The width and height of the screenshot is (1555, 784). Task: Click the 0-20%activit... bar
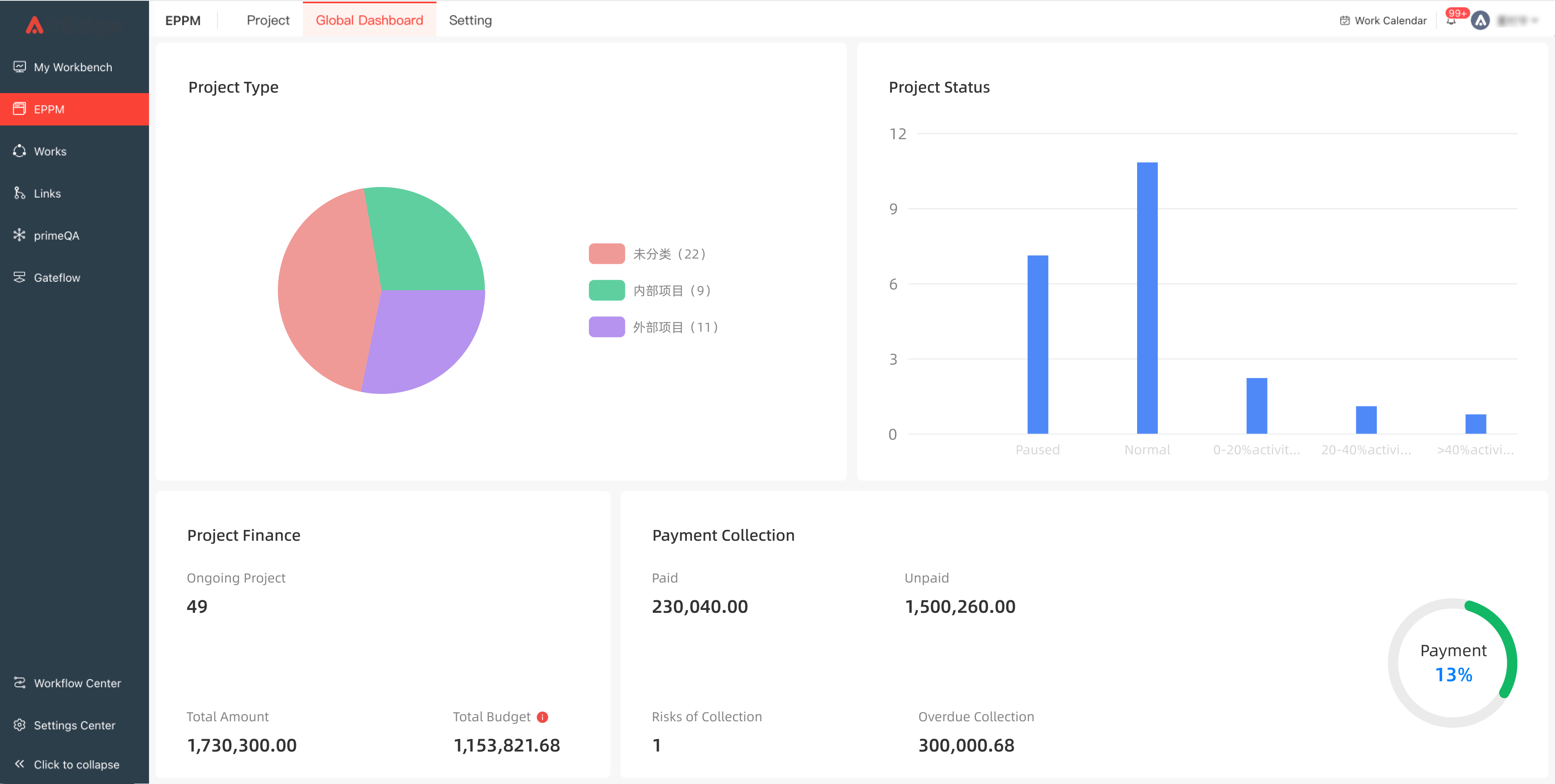pyautogui.click(x=1257, y=406)
